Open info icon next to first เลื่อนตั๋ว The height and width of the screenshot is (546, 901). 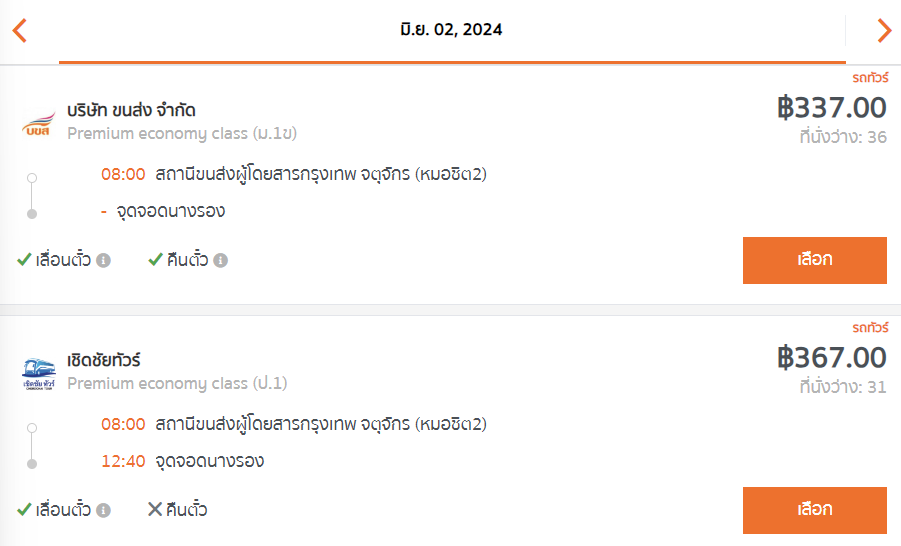pos(103,260)
